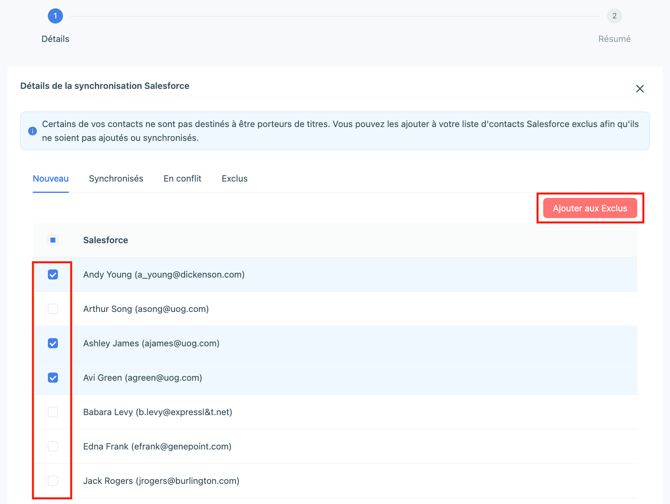Uncheck the Andy Young checkbox
The height and width of the screenshot is (504, 670).
(x=53, y=275)
